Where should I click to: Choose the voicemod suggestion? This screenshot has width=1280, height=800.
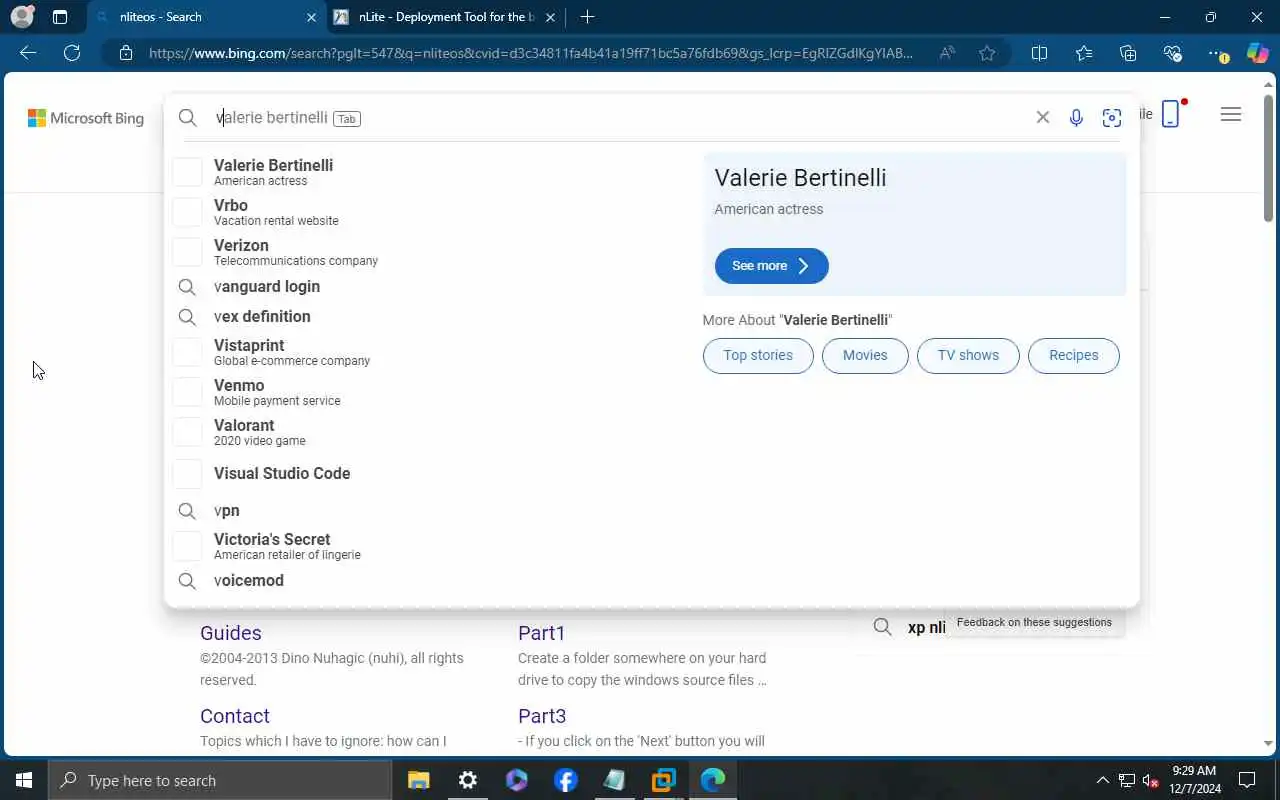click(430, 581)
